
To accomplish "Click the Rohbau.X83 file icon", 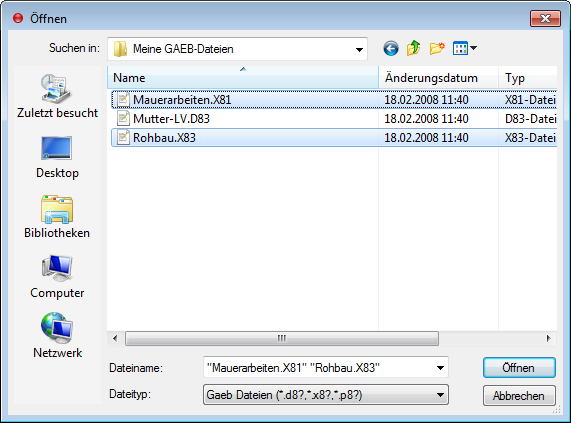I will tap(123, 137).
